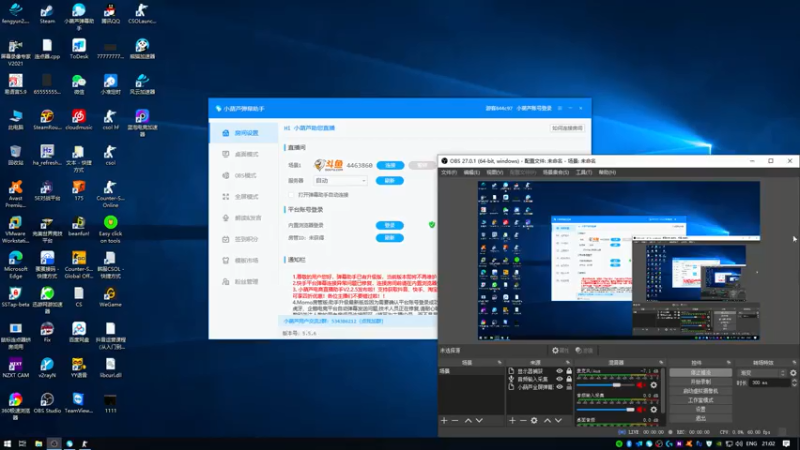Open the Recycle Bin desktop icon
The height and width of the screenshot is (450, 800).
click(15, 155)
